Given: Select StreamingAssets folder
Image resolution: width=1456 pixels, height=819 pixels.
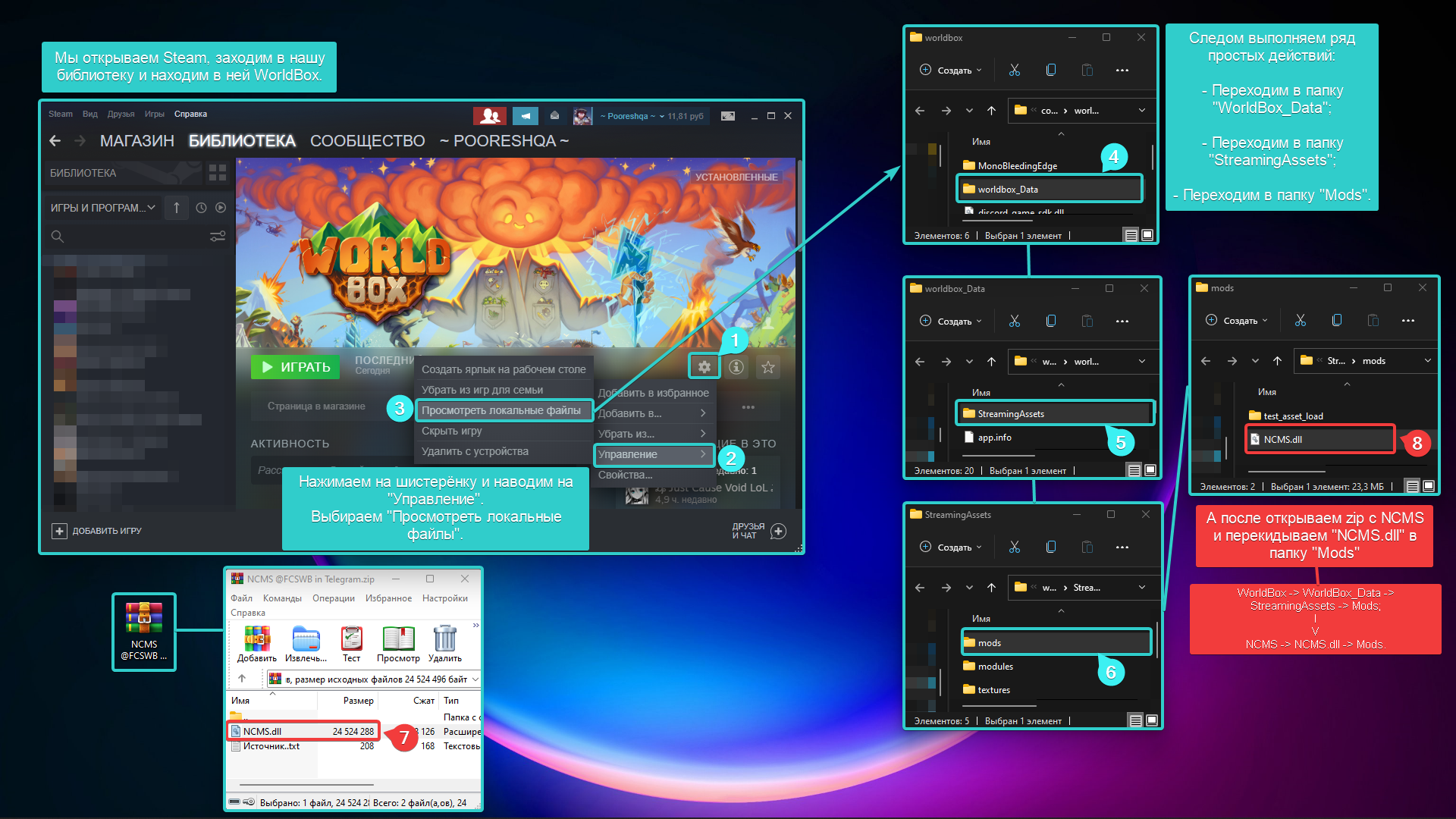Looking at the screenshot, I should pyautogui.click(x=1055, y=413).
